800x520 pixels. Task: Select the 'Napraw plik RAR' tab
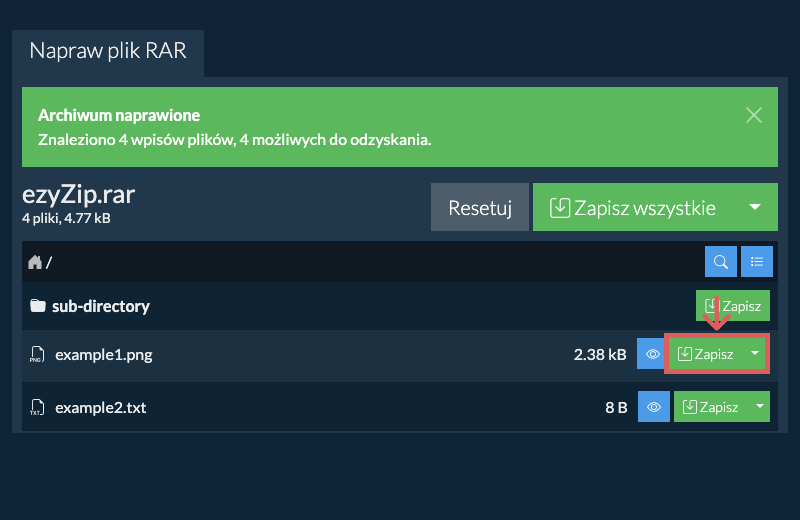point(108,50)
